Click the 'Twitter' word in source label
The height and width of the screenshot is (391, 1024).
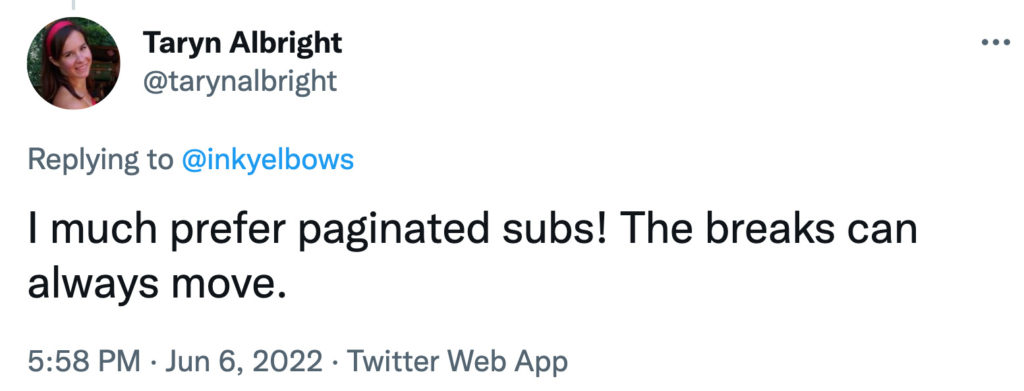[x=392, y=360]
